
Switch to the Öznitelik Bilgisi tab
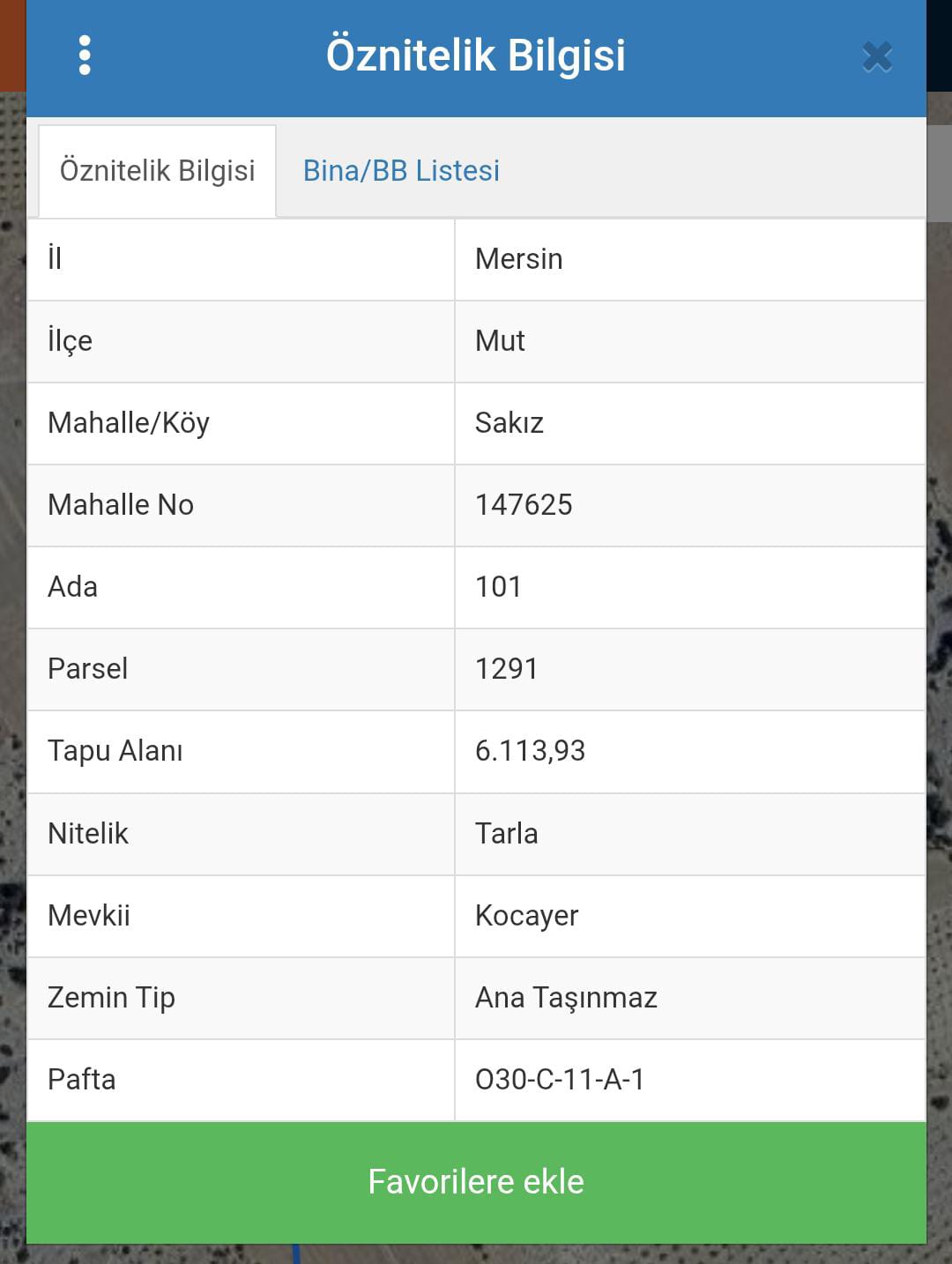coord(157,171)
